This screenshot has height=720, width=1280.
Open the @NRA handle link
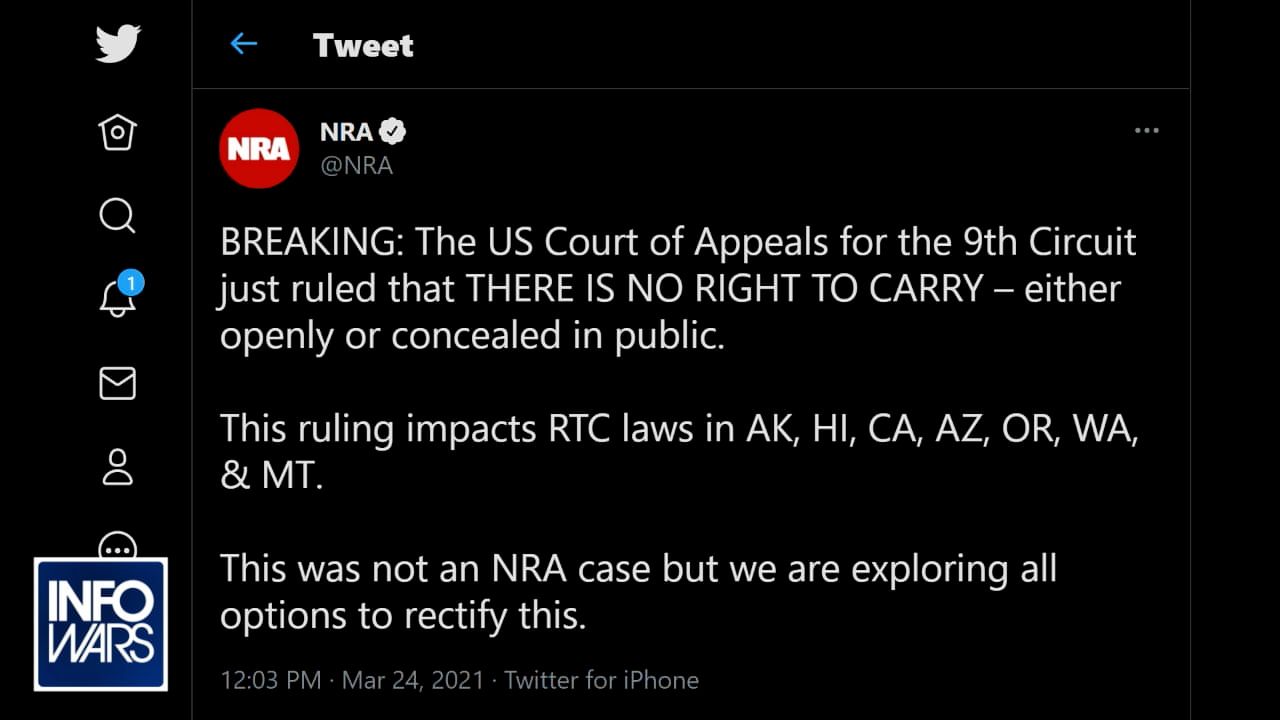pyautogui.click(x=356, y=166)
